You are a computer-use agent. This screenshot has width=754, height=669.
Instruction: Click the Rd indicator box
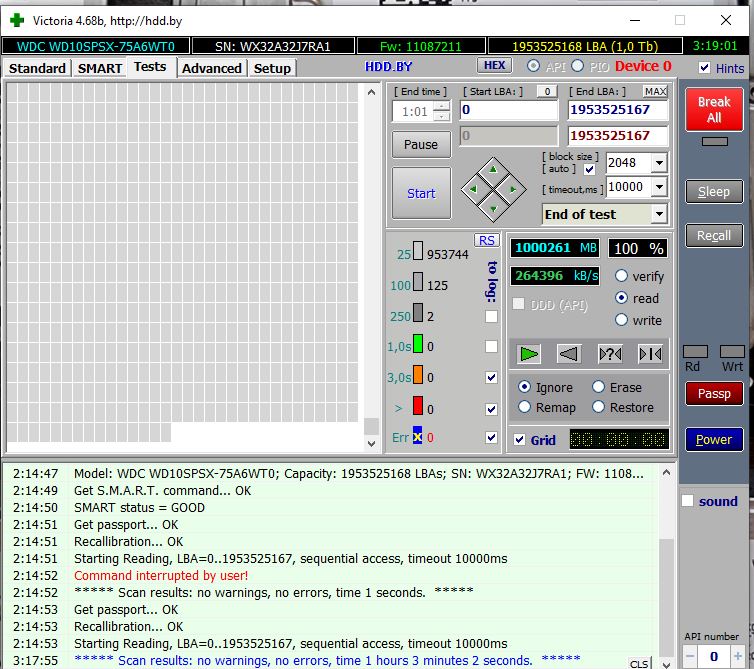[695, 352]
